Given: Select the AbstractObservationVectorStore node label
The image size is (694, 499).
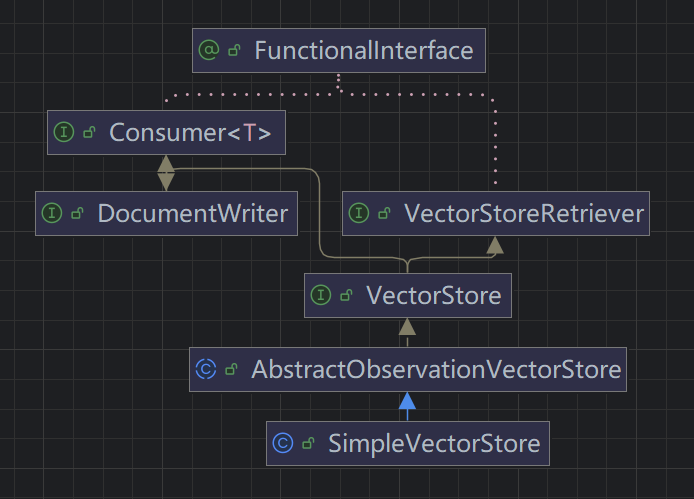Looking at the screenshot, I should [x=436, y=370].
